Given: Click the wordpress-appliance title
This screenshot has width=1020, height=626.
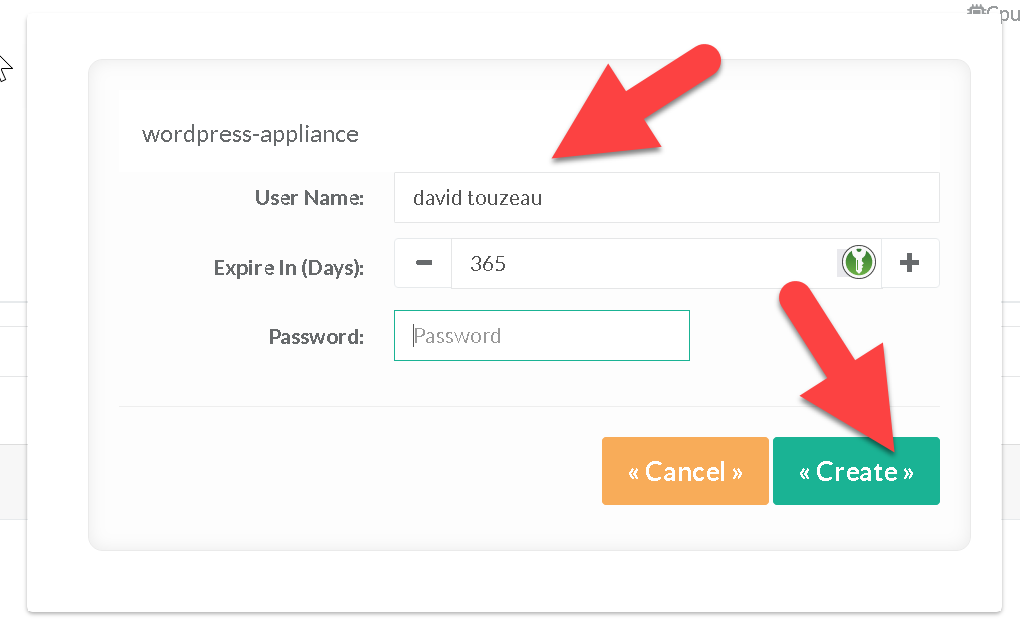Looking at the screenshot, I should coord(250,134).
